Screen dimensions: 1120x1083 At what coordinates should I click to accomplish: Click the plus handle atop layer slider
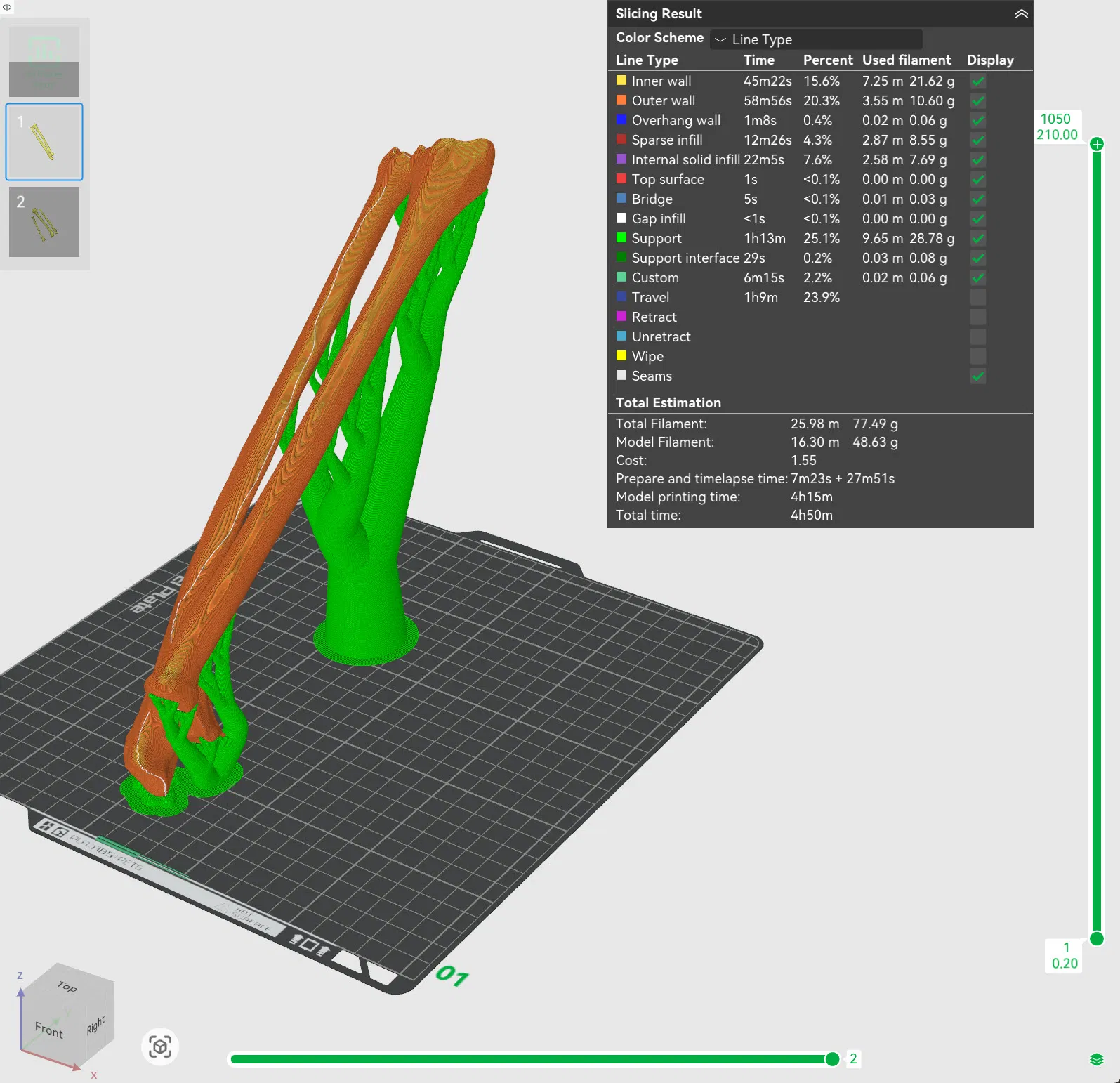click(x=1096, y=144)
